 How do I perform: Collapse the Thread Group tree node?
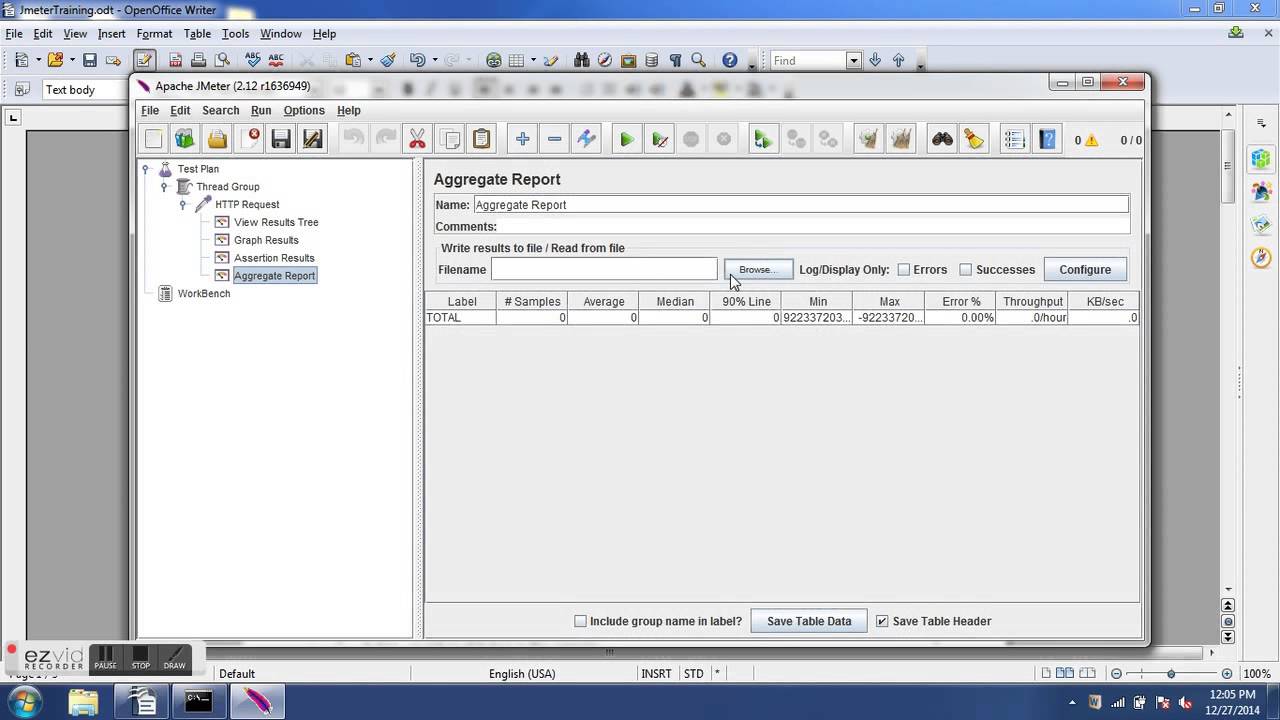tap(164, 187)
